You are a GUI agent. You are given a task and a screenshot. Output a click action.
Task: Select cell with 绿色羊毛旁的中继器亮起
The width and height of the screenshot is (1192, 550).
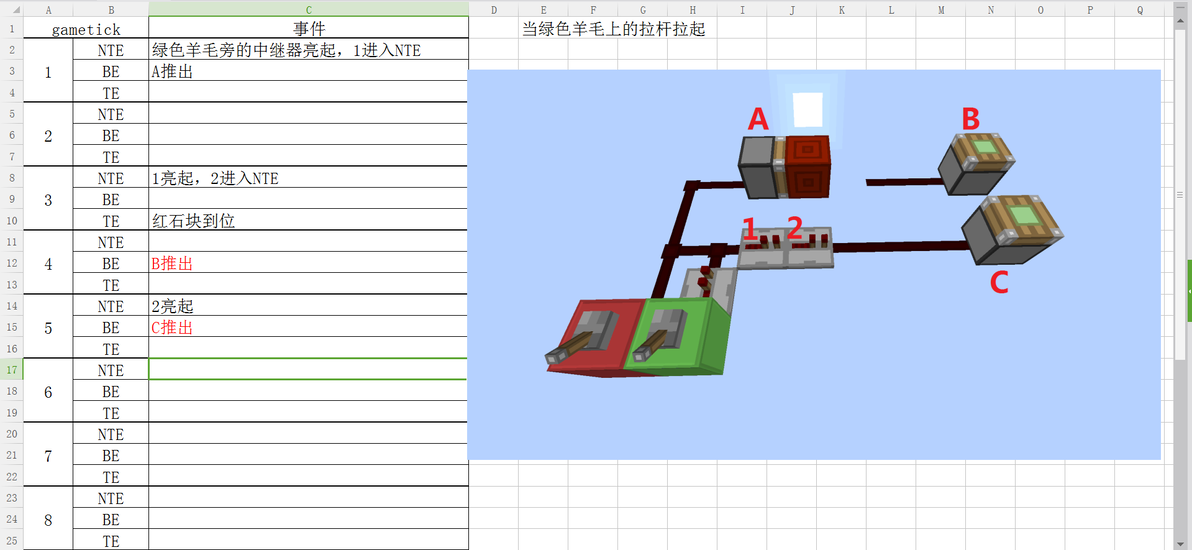(x=309, y=50)
